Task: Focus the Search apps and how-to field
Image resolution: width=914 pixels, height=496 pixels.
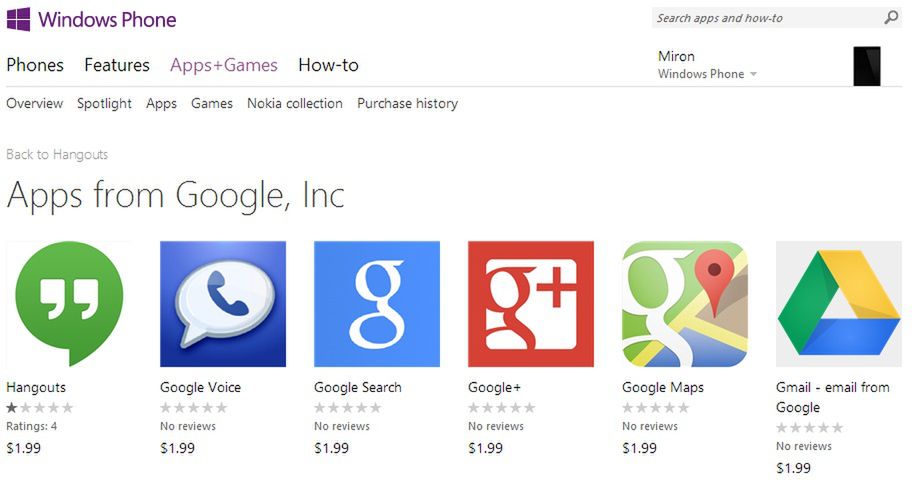Action: click(x=767, y=18)
